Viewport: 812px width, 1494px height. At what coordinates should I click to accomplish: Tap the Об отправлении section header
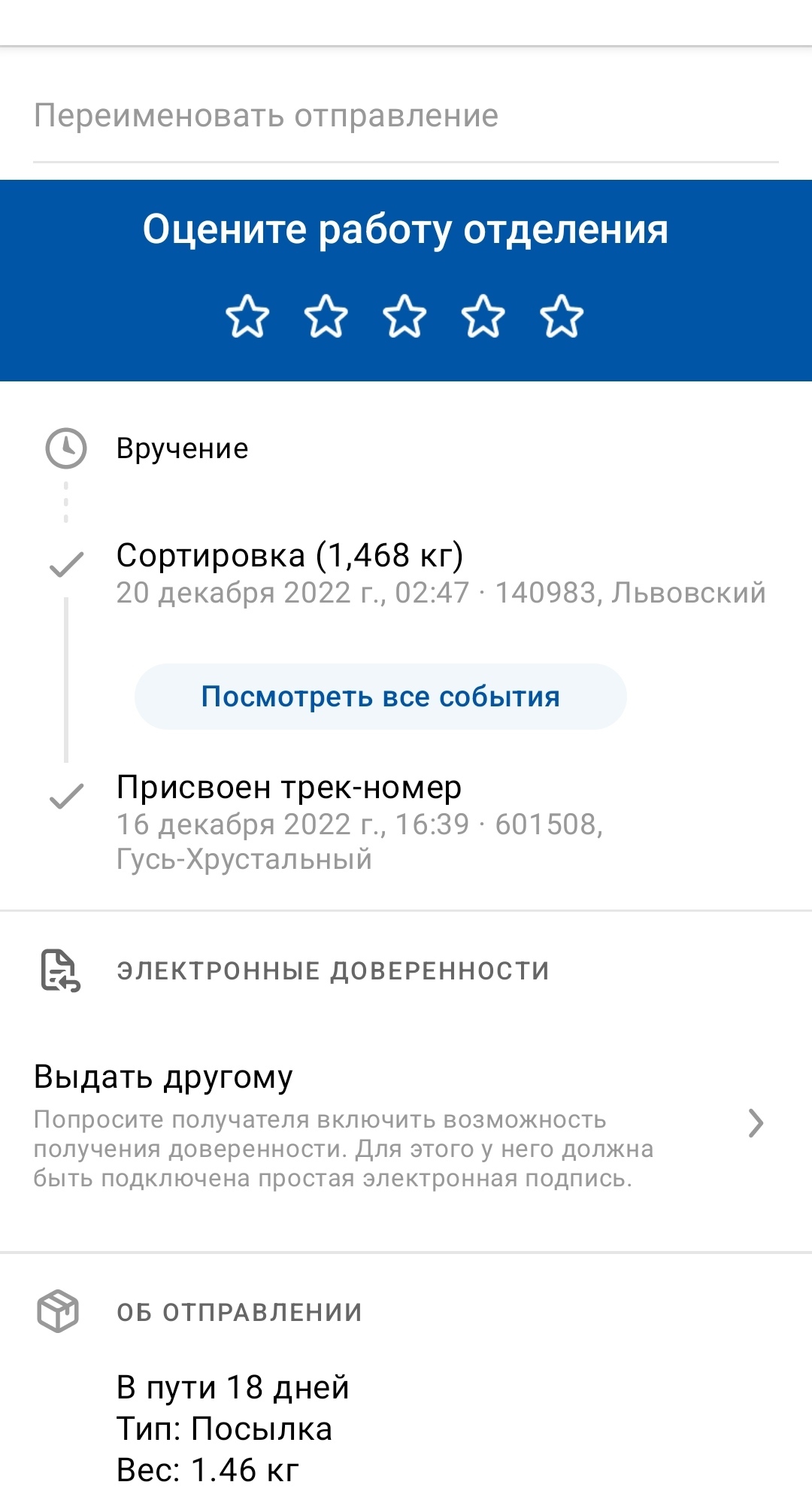click(x=239, y=1313)
